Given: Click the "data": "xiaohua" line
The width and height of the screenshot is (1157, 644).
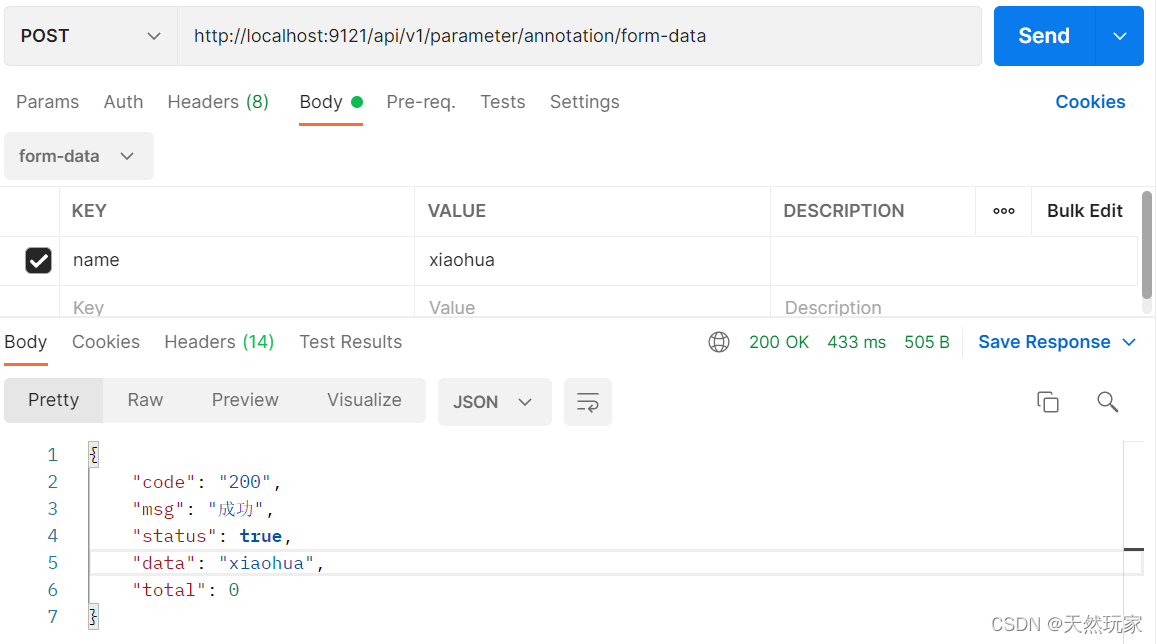Looking at the screenshot, I should point(228,564).
